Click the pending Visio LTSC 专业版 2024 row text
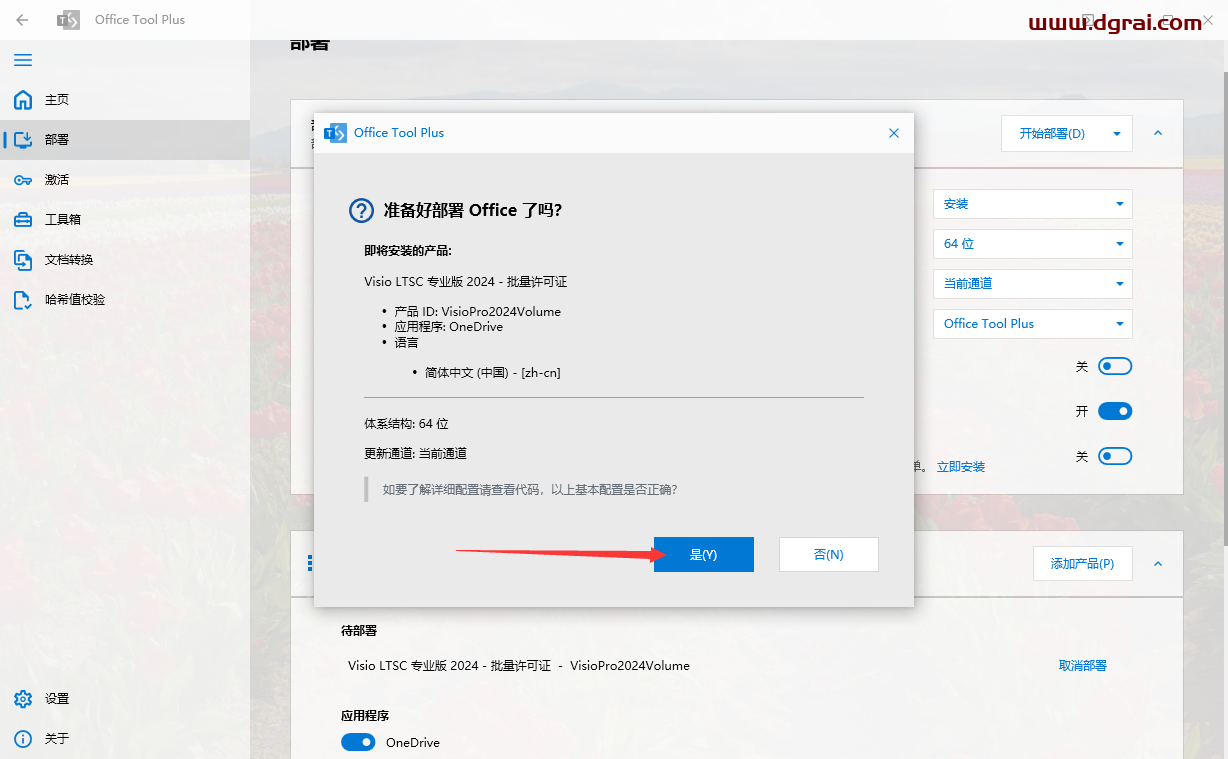 pyautogui.click(x=519, y=666)
